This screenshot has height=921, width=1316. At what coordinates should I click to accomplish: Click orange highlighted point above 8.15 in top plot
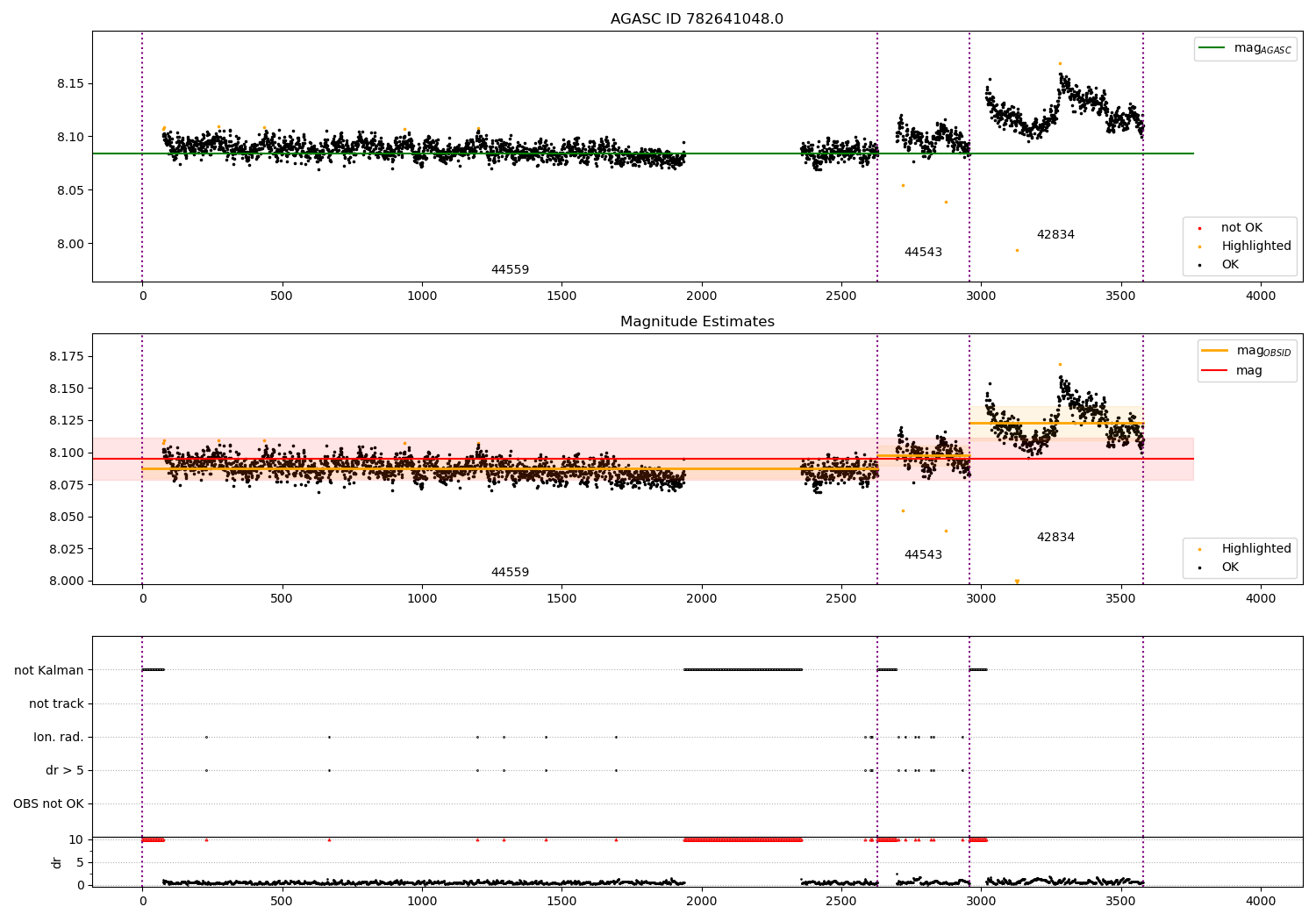point(1060,63)
